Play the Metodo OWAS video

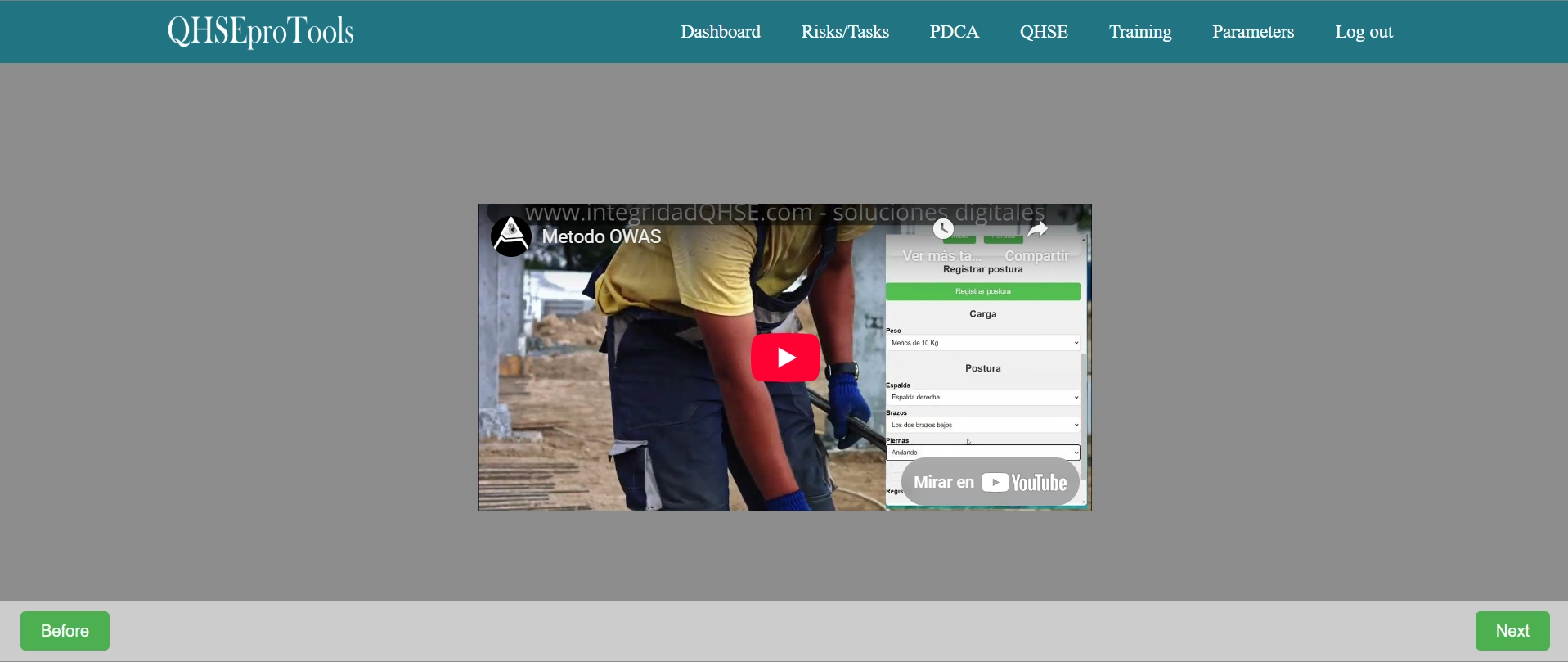pos(785,358)
